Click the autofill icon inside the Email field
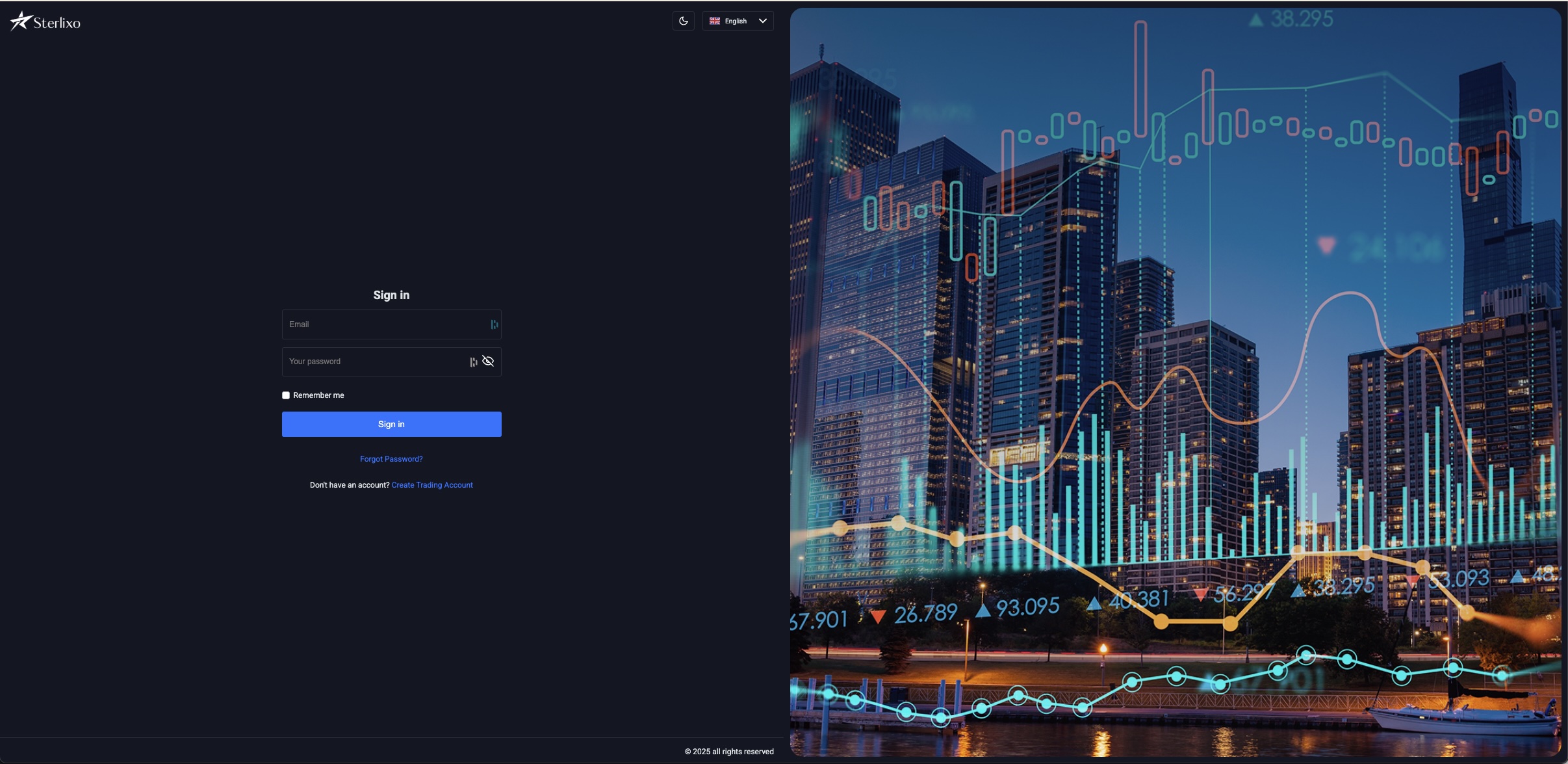 pyautogui.click(x=493, y=324)
